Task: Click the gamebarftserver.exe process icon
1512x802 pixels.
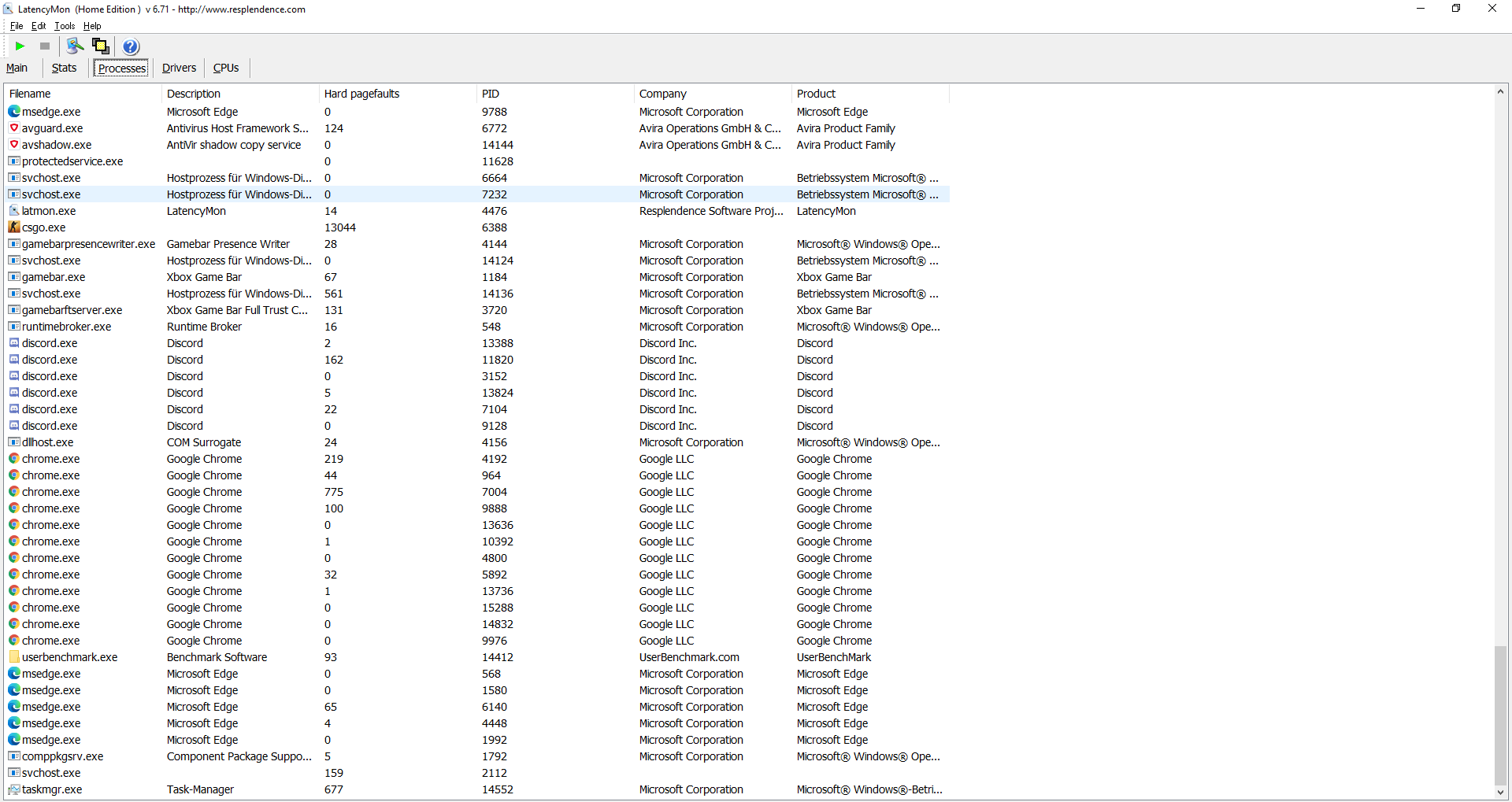Action: click(x=14, y=310)
